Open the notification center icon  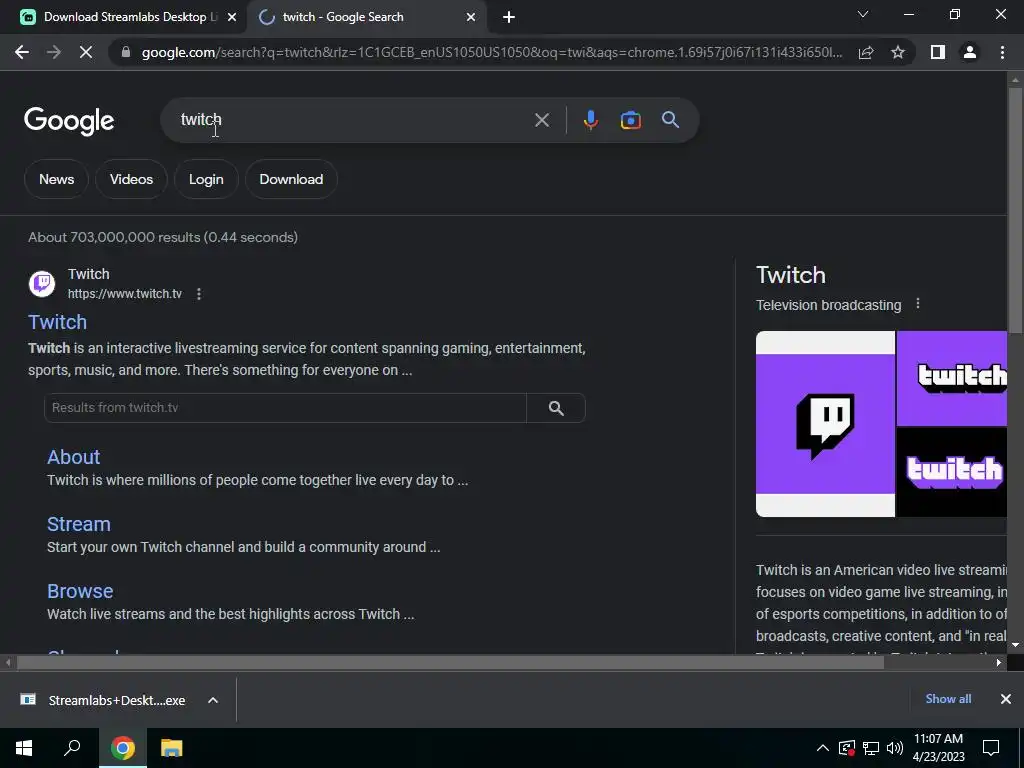(x=991, y=748)
